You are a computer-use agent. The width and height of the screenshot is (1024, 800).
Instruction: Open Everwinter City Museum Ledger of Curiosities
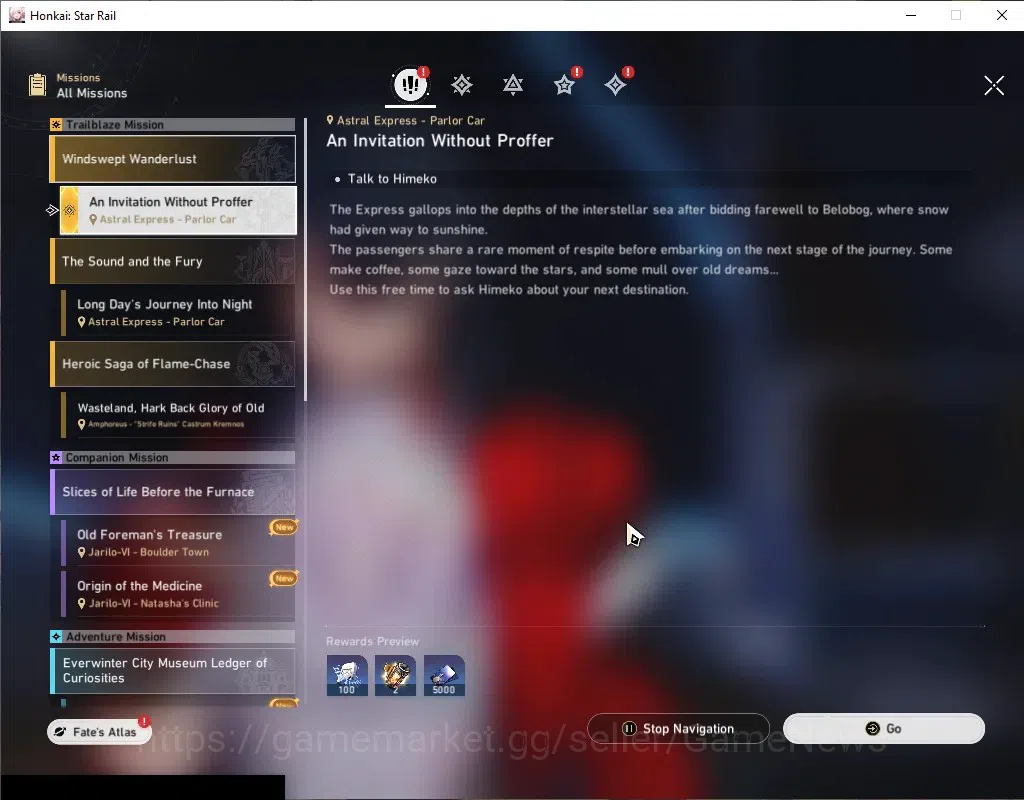click(173, 671)
